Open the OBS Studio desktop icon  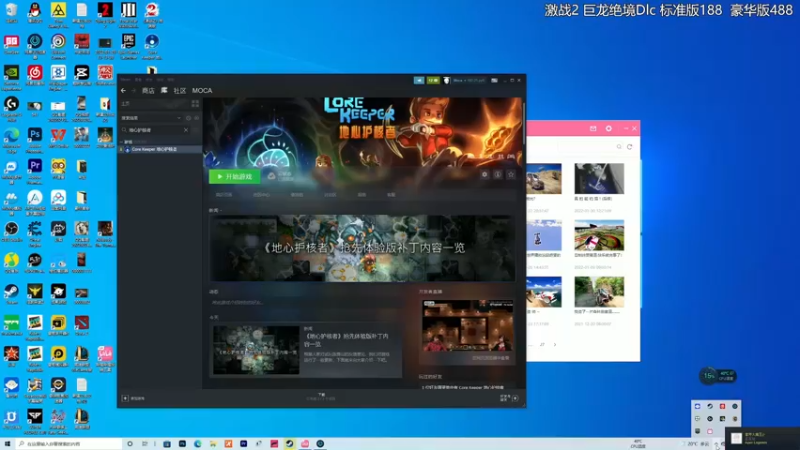point(11,231)
